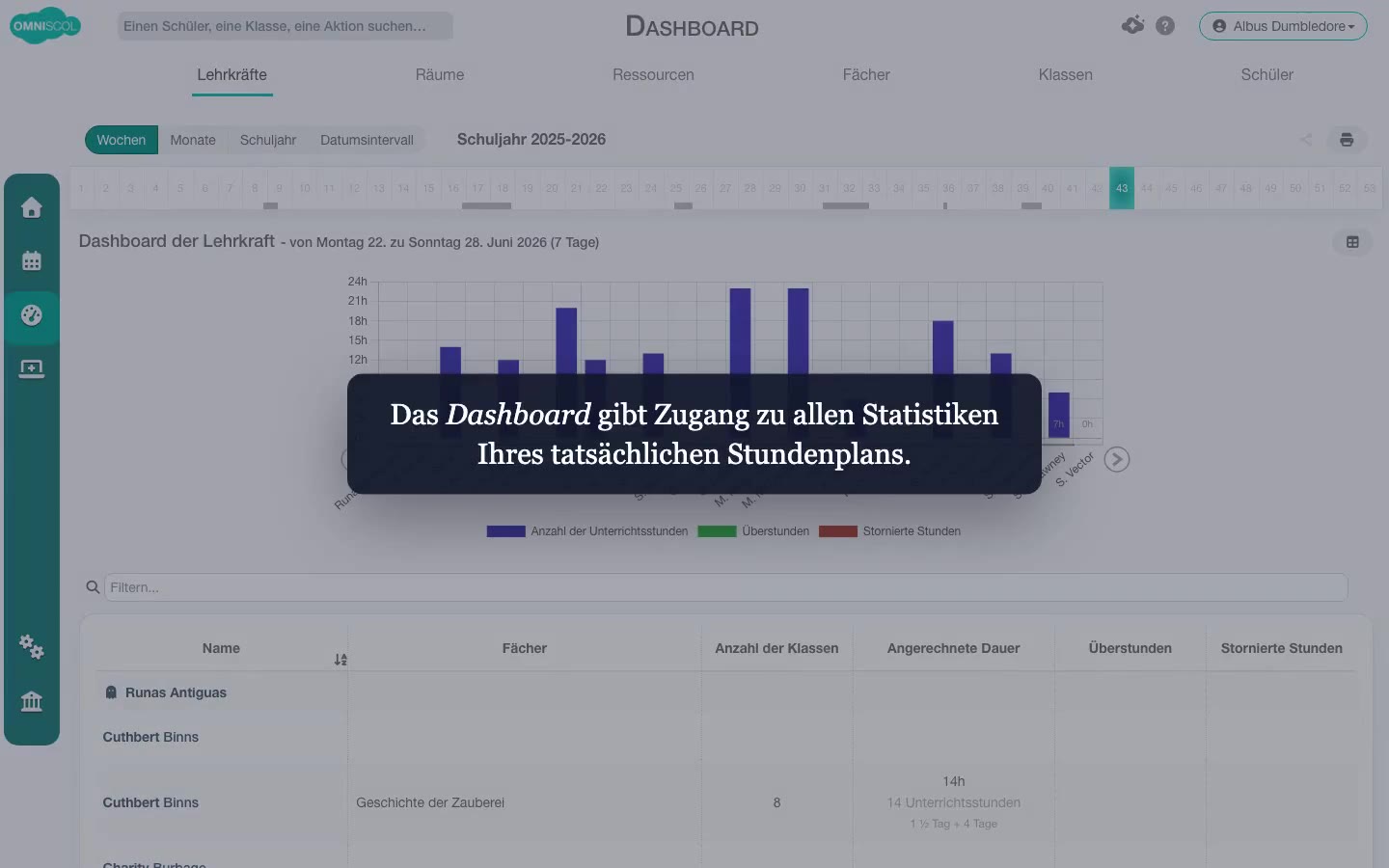Open the laptop plus icon in the sidebar
This screenshot has width=1389, height=868.
32,369
